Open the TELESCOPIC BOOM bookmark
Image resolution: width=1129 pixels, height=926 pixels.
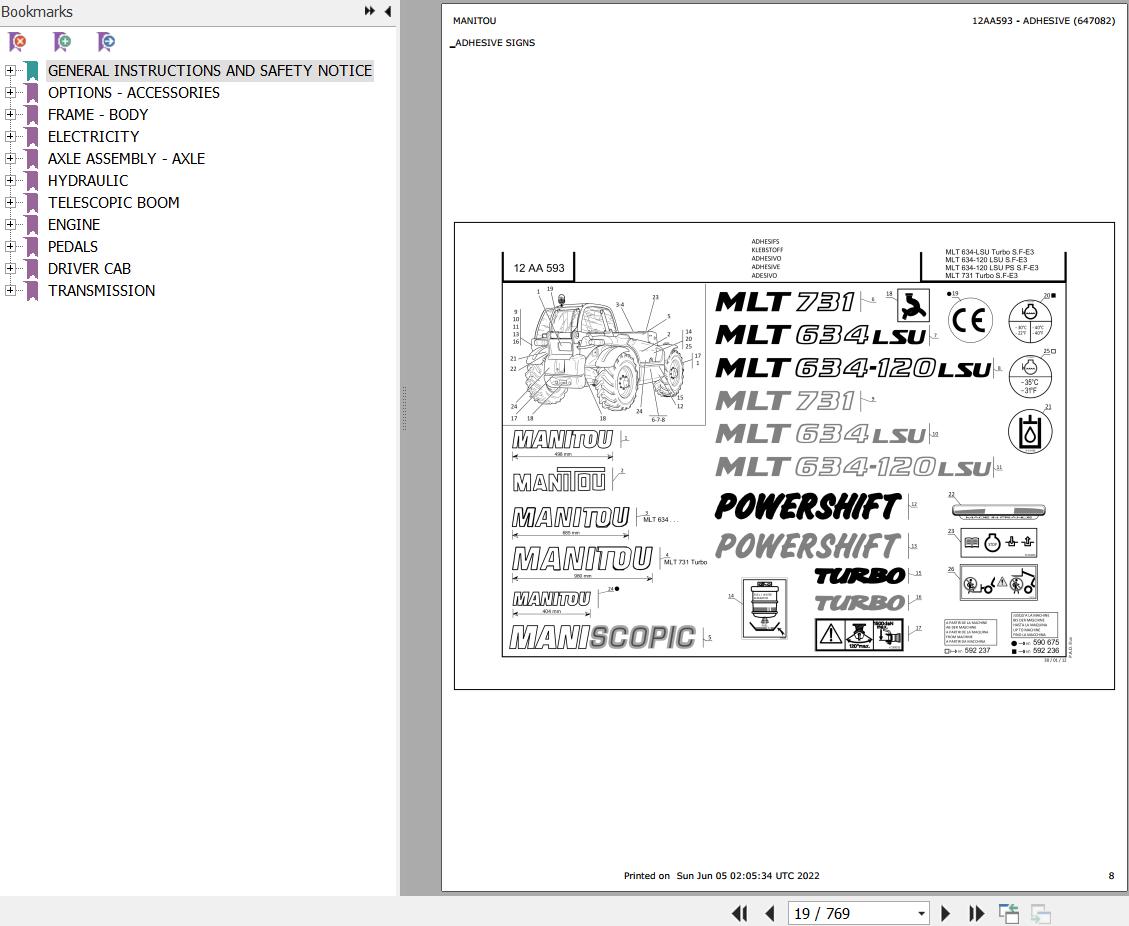pyautogui.click(x=114, y=202)
